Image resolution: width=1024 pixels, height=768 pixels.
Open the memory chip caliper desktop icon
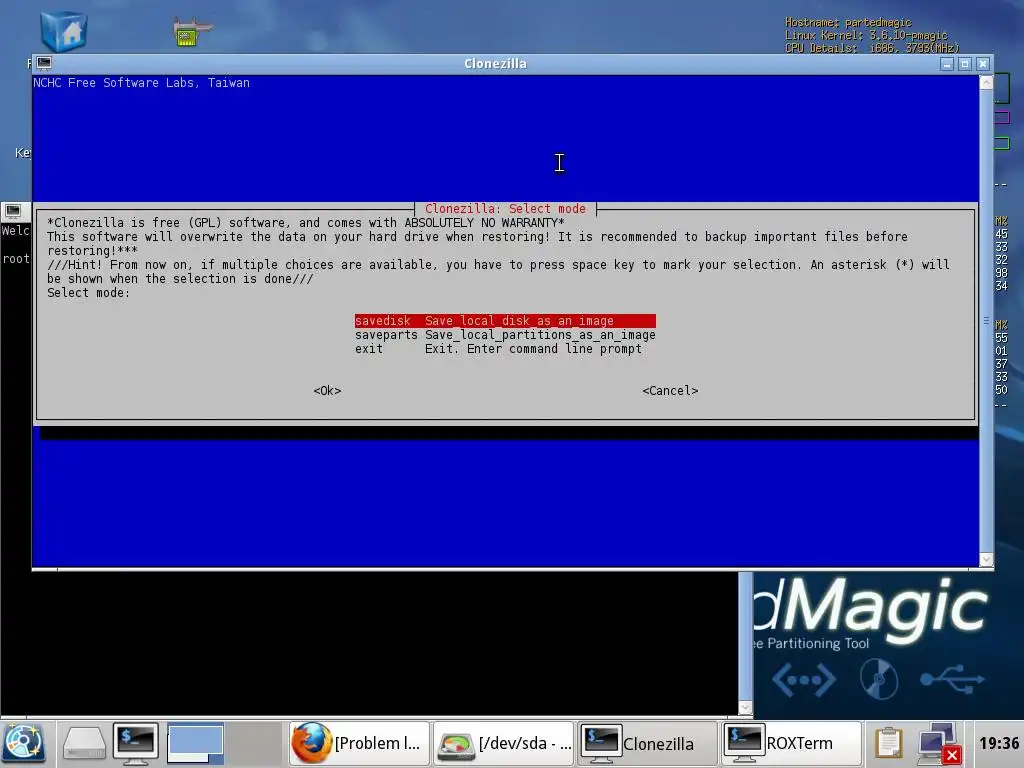point(192,31)
